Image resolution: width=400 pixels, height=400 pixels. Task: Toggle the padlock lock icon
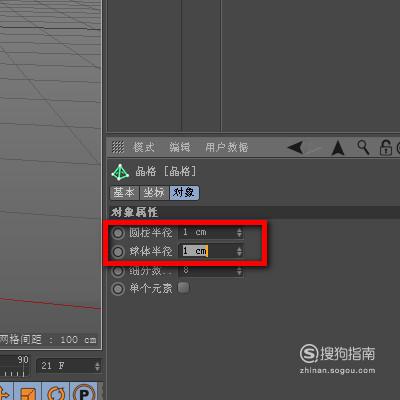coord(386,147)
